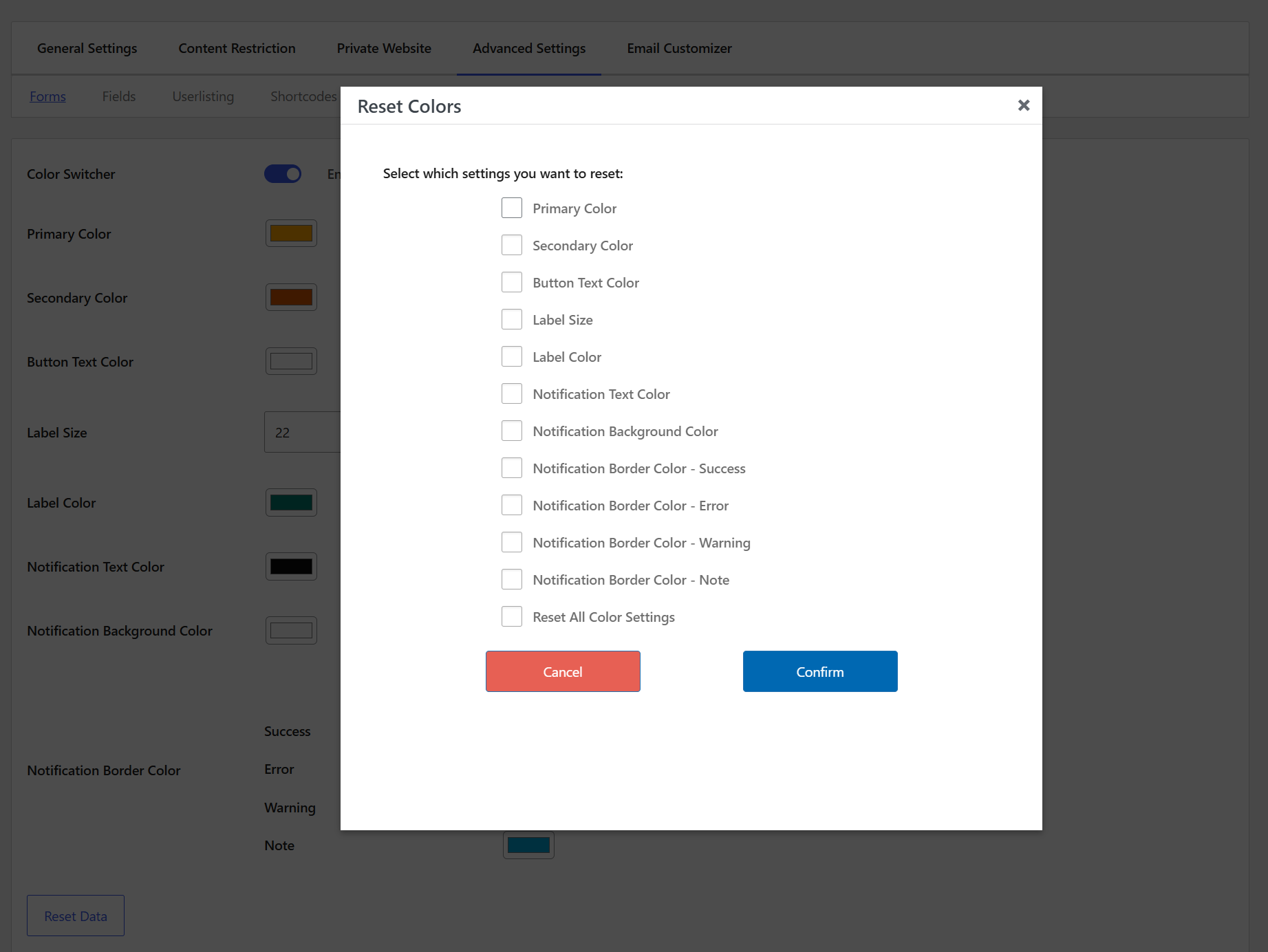
Task: Select the Advanced Settings tab
Action: pyautogui.click(x=529, y=48)
